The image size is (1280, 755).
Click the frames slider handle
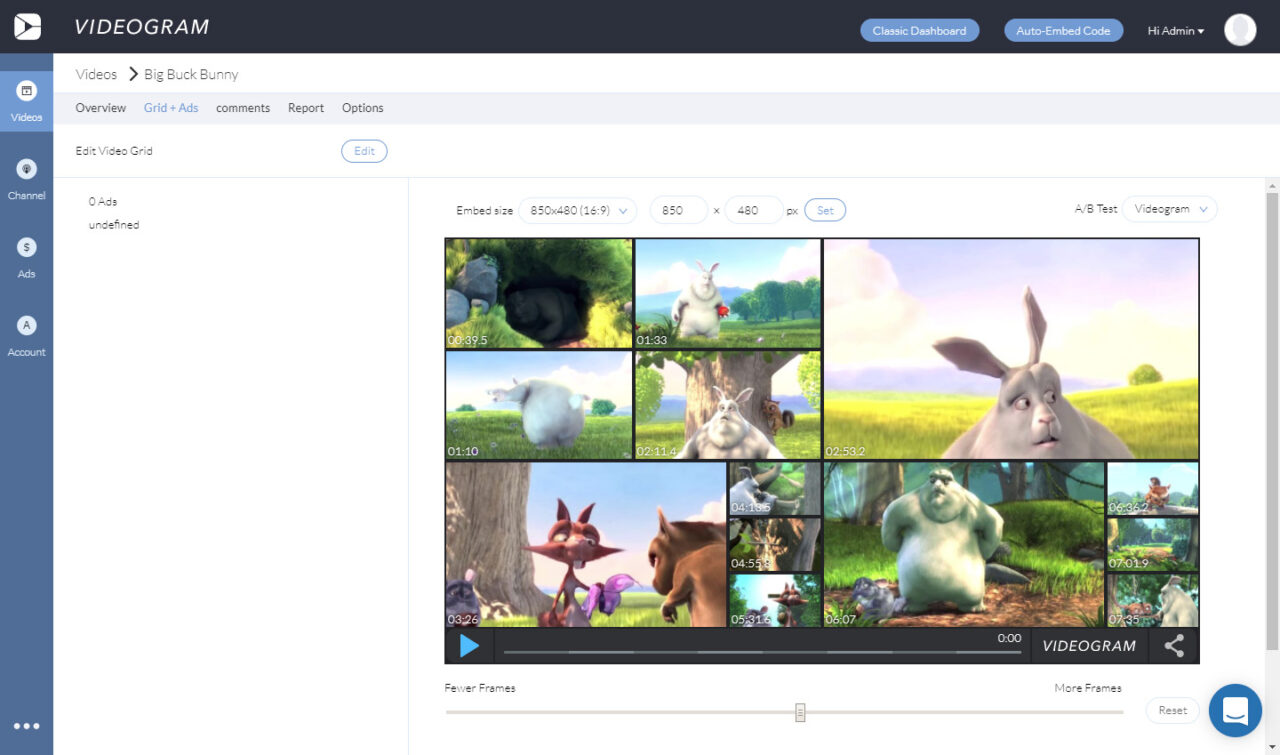[x=800, y=712]
